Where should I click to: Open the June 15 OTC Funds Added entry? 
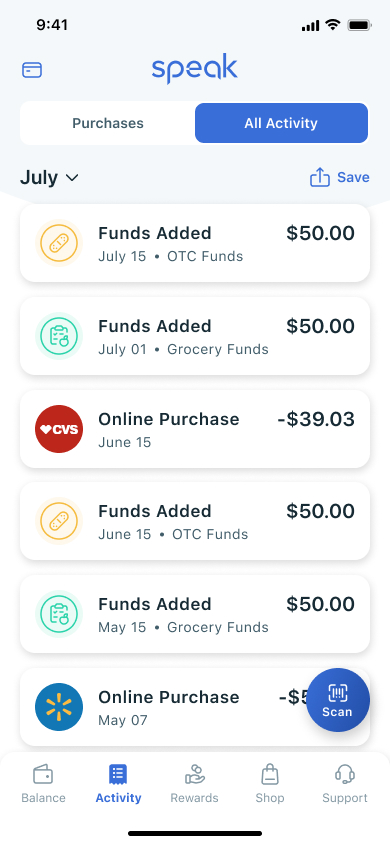[195, 521]
